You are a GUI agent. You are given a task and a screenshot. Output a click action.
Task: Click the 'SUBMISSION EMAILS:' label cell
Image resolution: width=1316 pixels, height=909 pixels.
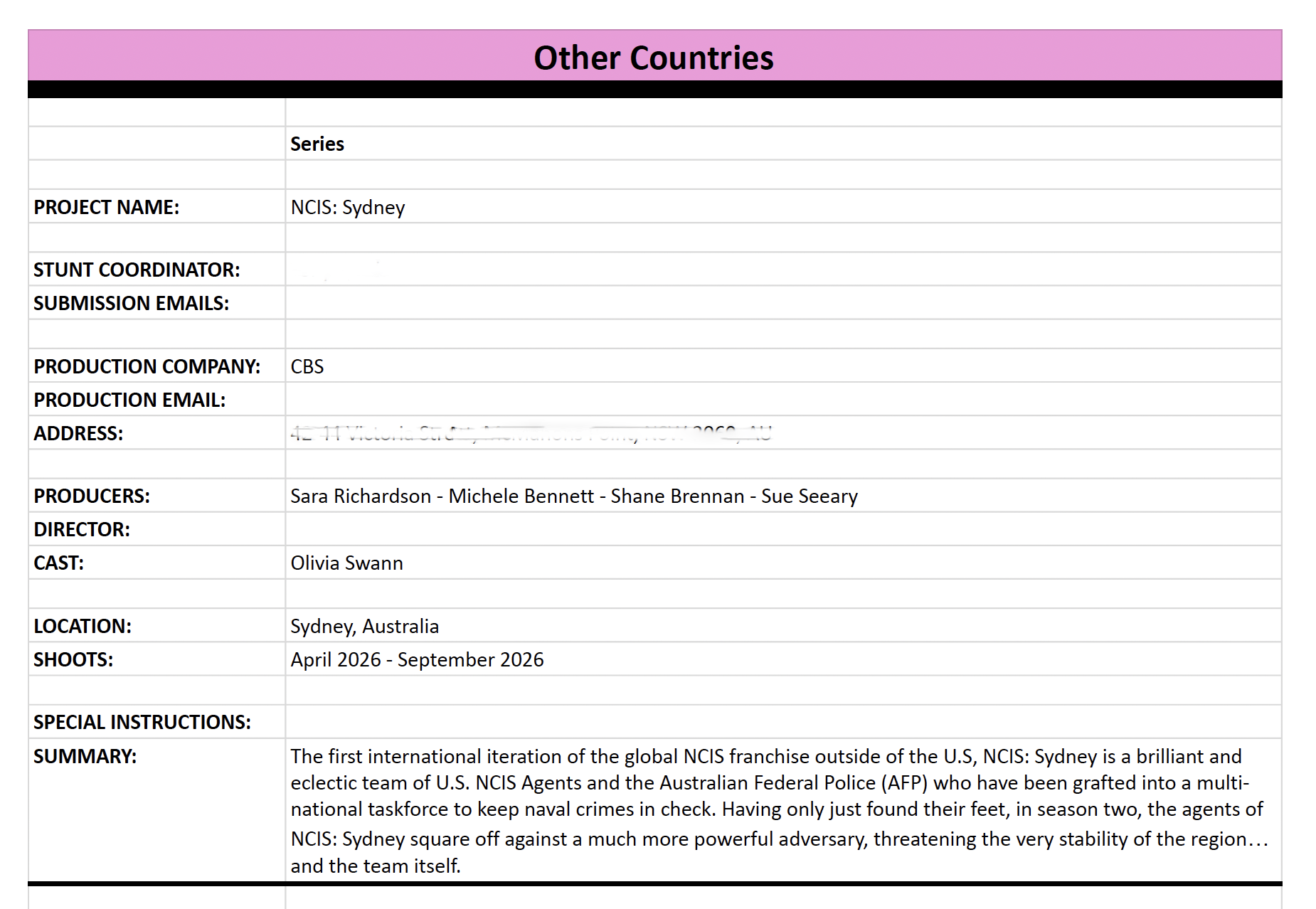click(x=156, y=303)
